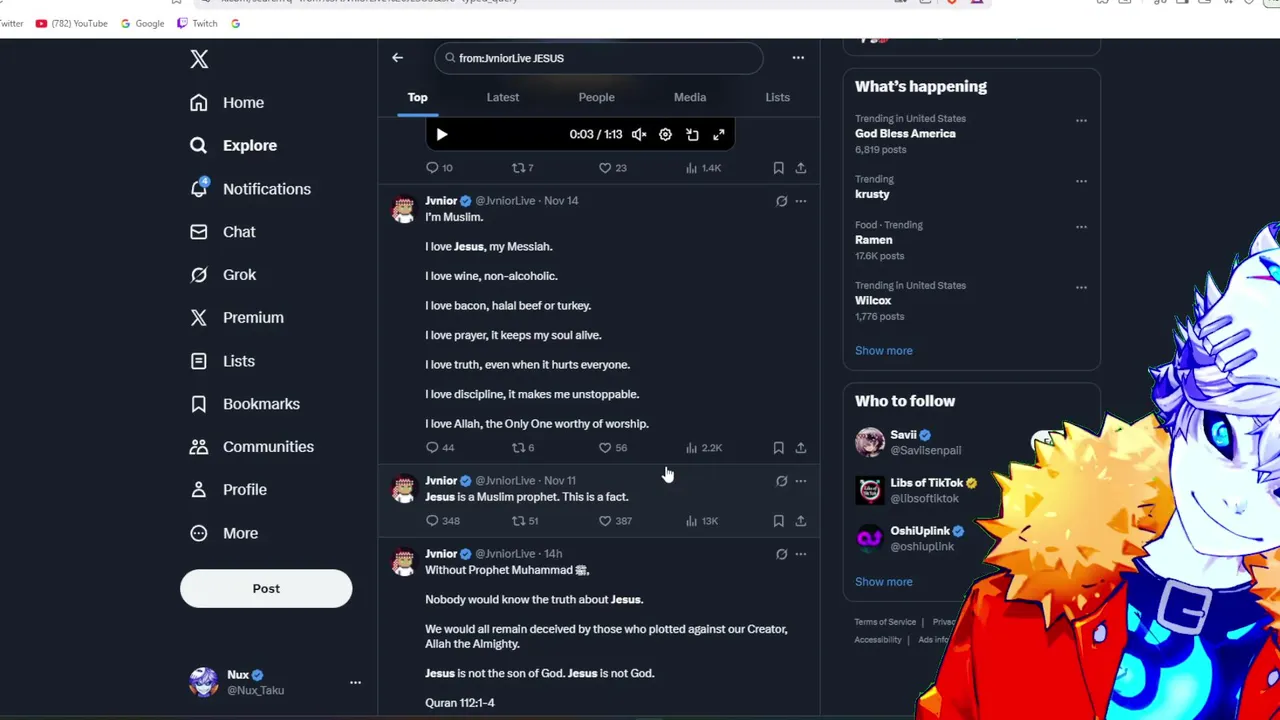This screenshot has width=1280, height=720.
Task: Expand the More menu in sidebar
Action: click(x=223, y=533)
